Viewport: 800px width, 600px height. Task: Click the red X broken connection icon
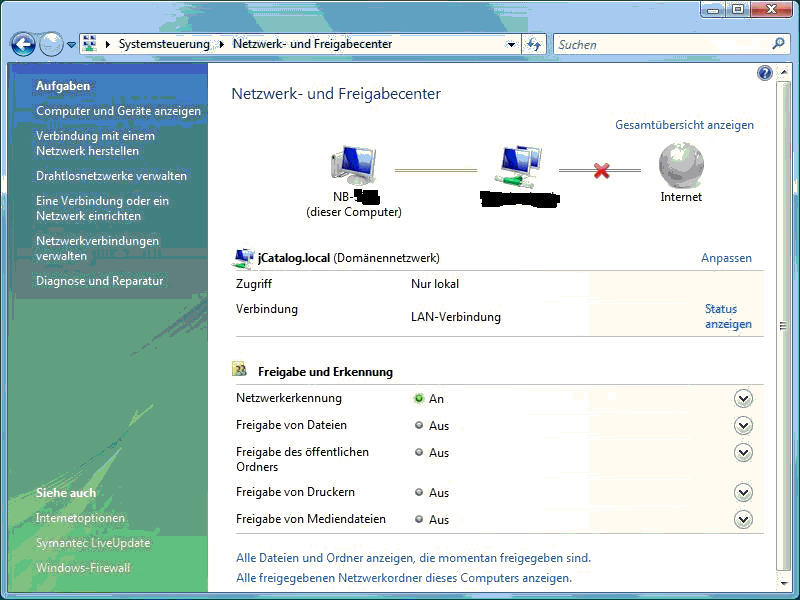(x=602, y=170)
